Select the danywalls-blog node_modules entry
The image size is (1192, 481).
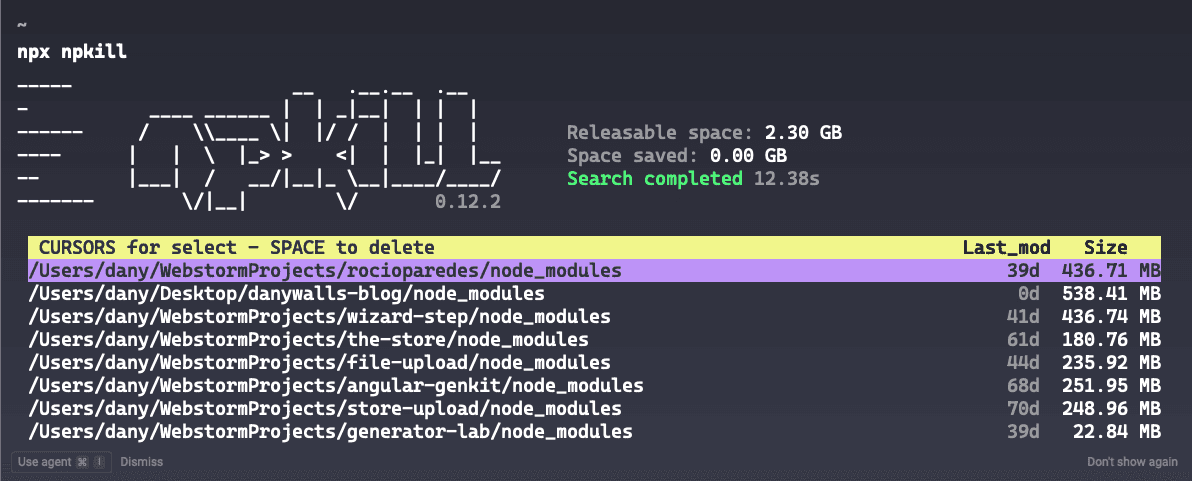point(287,293)
